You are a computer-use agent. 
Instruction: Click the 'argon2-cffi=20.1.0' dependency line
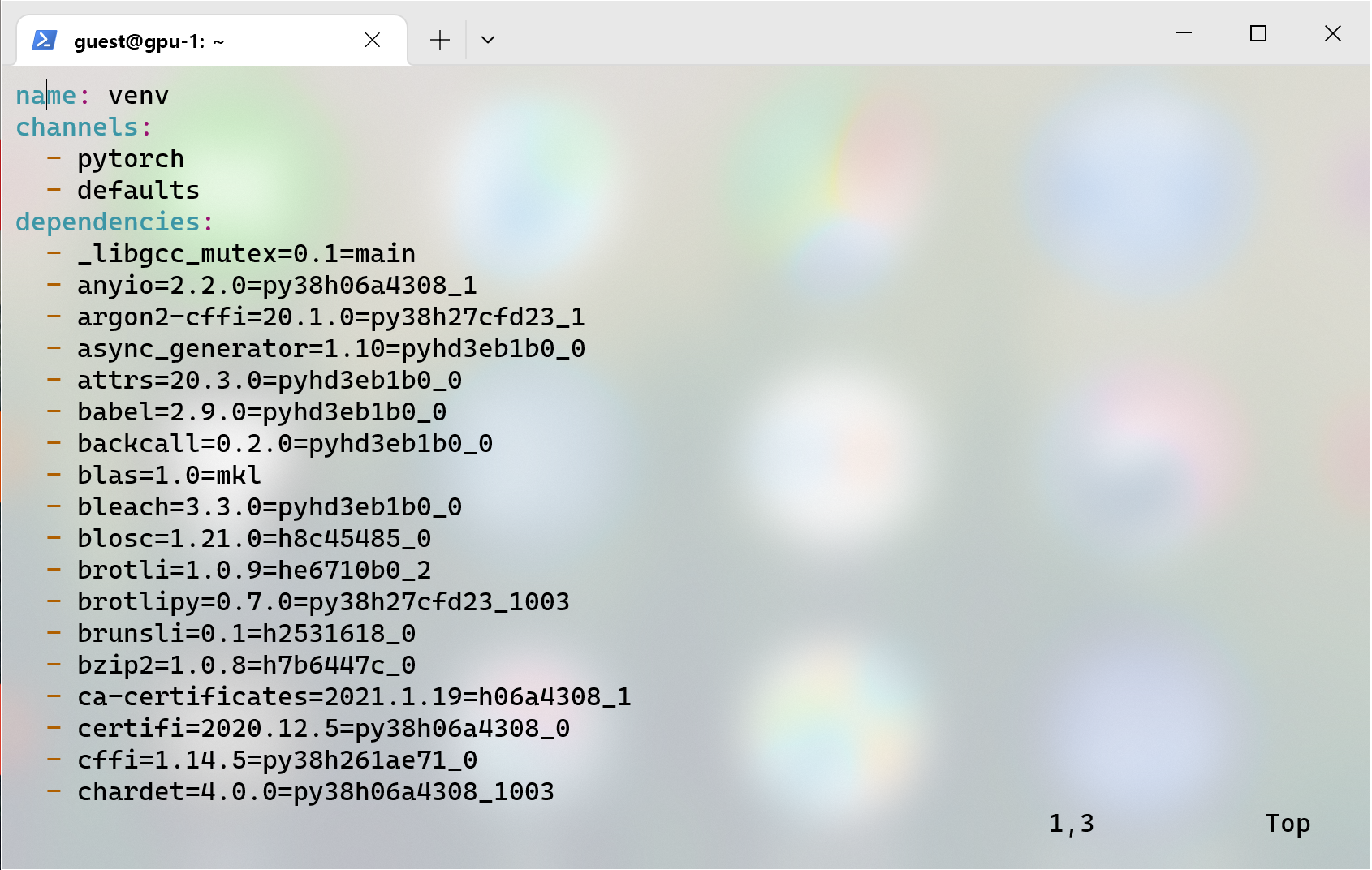tap(331, 317)
